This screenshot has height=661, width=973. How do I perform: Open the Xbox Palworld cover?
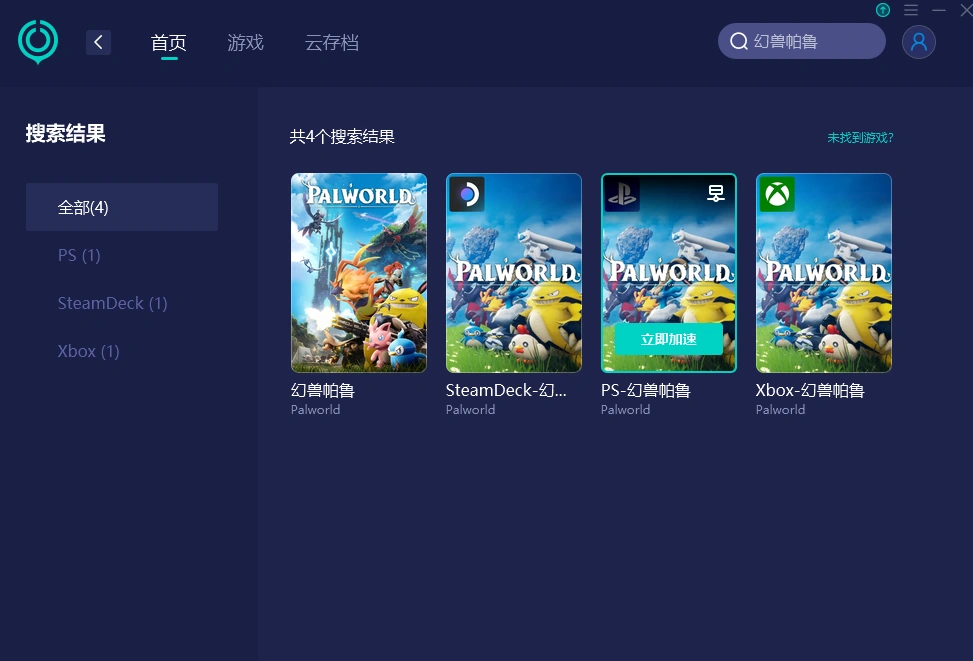pyautogui.click(x=823, y=272)
